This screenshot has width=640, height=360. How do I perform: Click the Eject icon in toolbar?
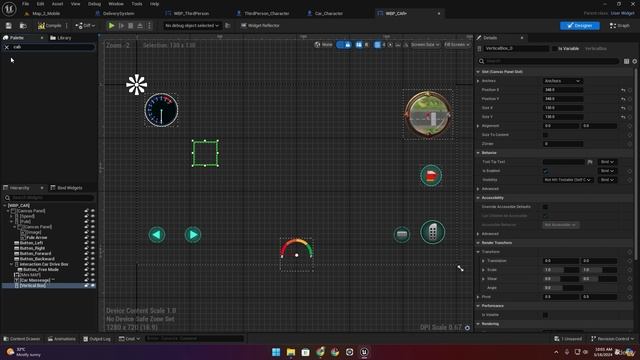pyautogui.click(x=140, y=26)
